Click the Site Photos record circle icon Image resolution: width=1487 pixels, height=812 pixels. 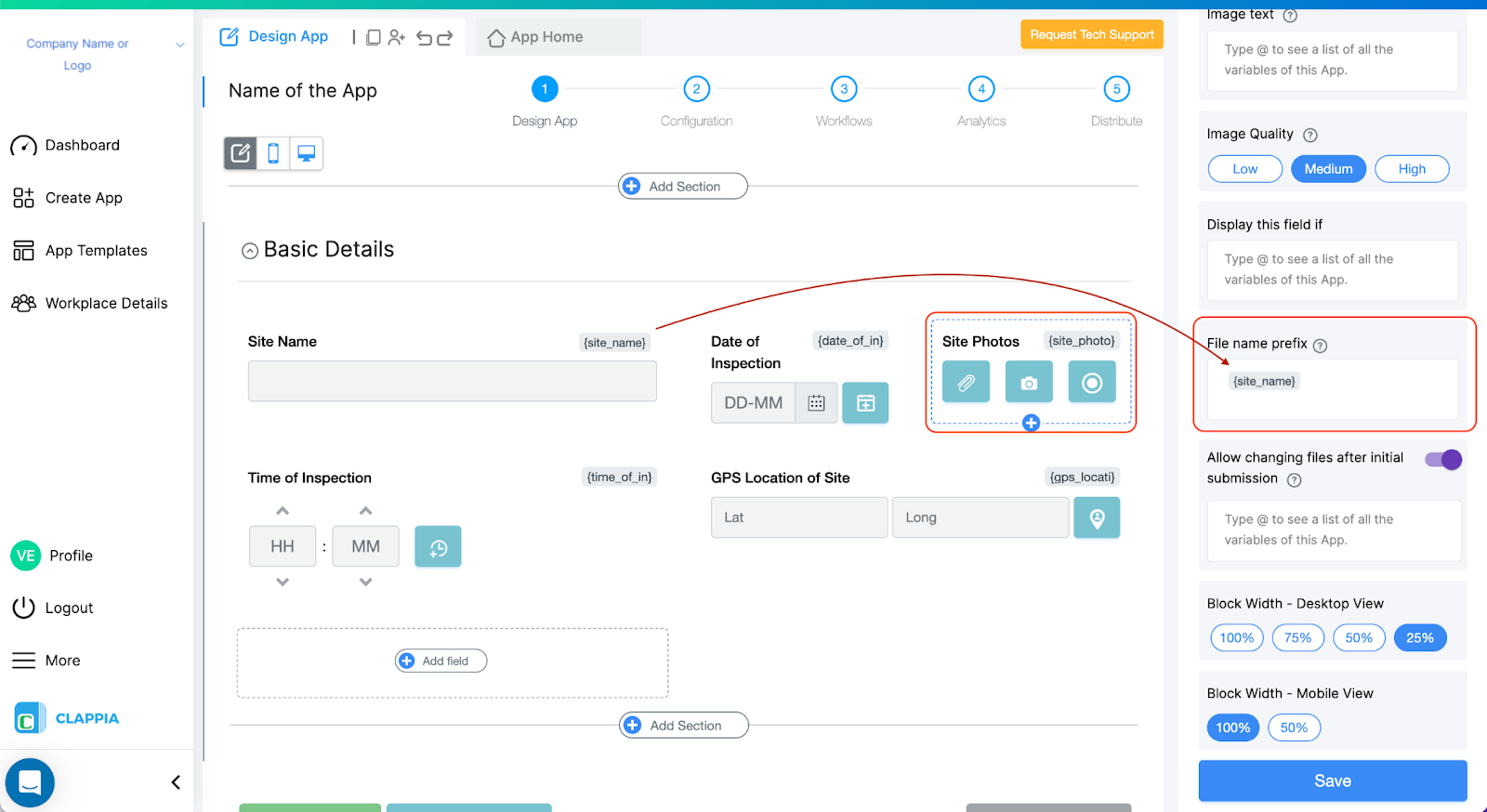click(1092, 382)
